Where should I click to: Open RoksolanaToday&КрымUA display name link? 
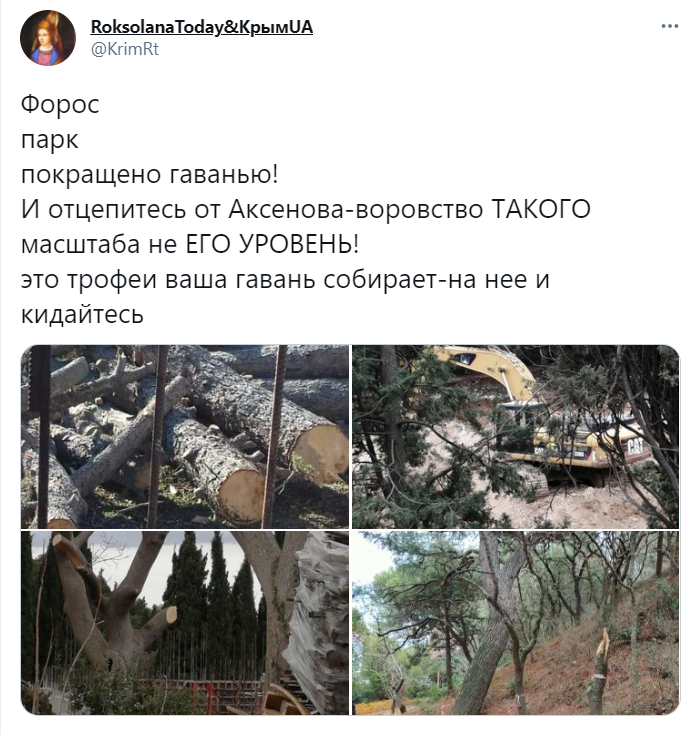click(x=202, y=27)
